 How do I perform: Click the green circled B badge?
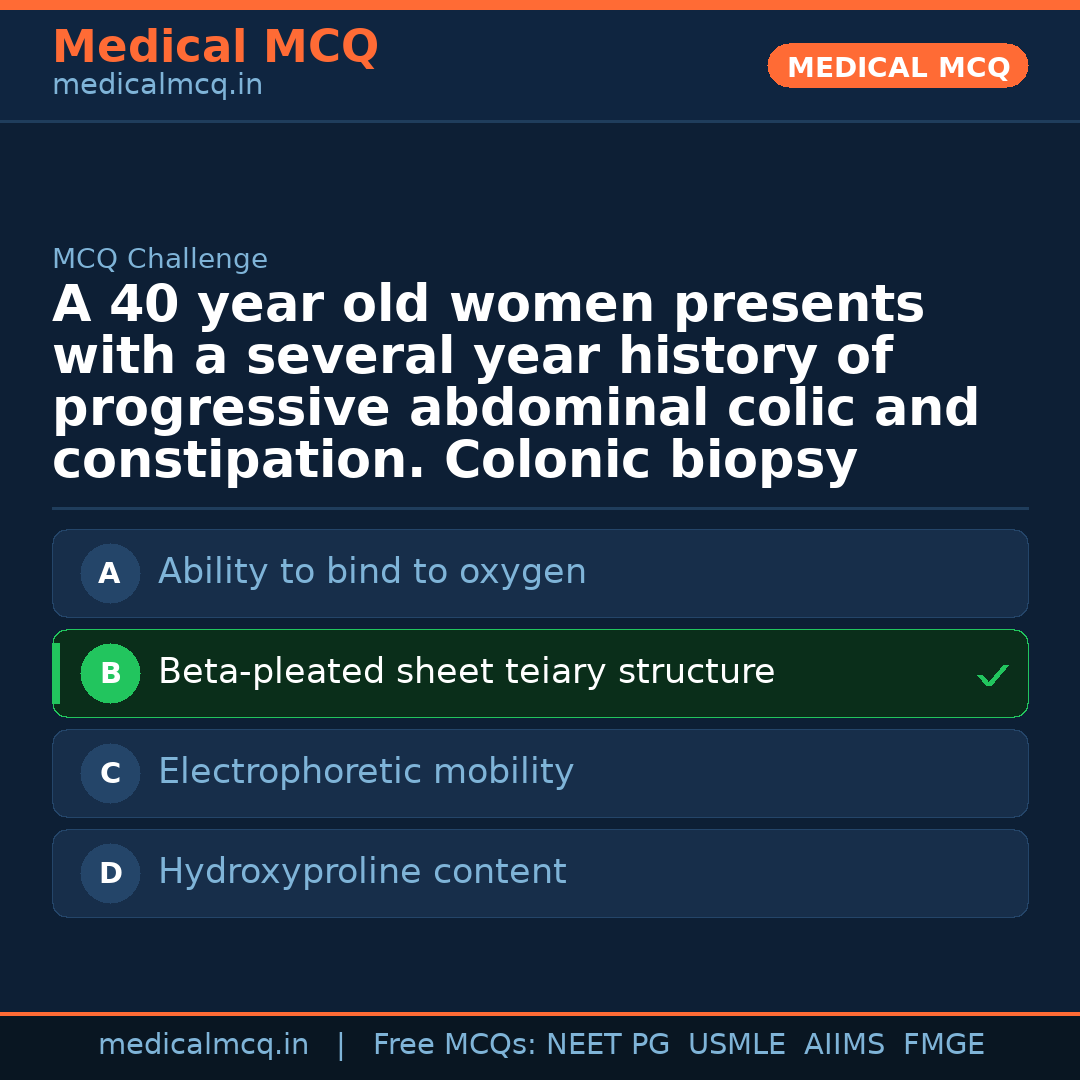pos(110,674)
